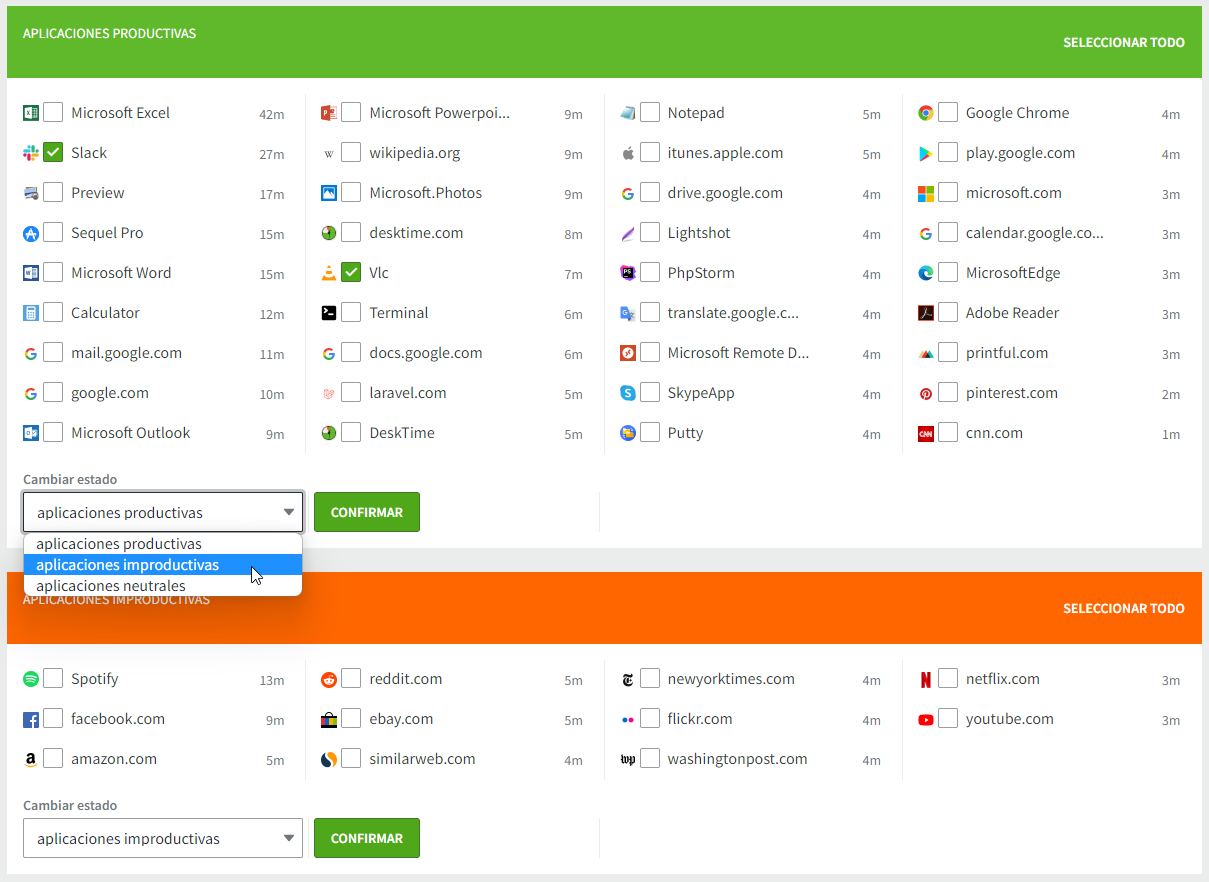The height and width of the screenshot is (882, 1209).
Task: Click the Putty icon
Action: tap(628, 433)
